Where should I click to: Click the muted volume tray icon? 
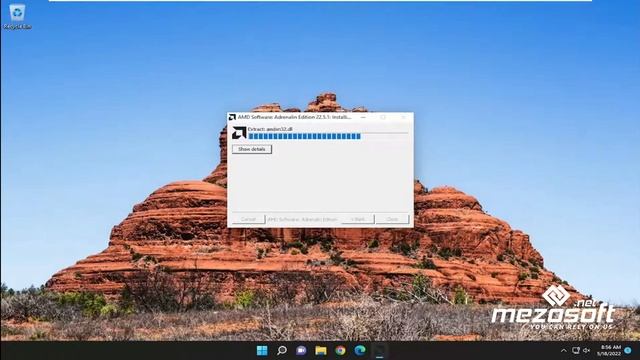click(x=587, y=351)
